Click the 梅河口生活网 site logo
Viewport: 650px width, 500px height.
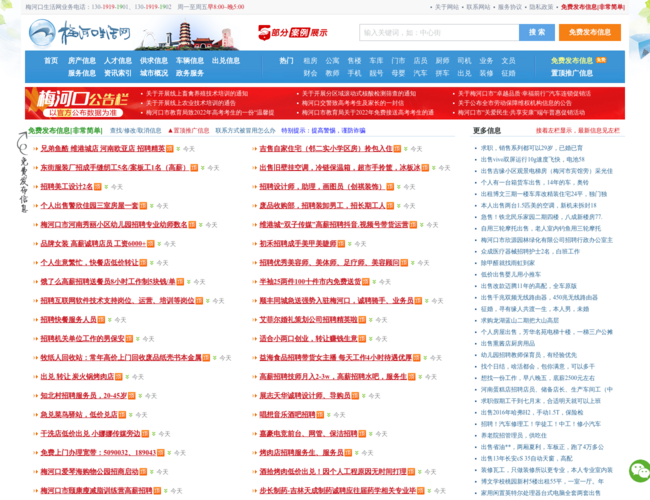click(x=80, y=33)
